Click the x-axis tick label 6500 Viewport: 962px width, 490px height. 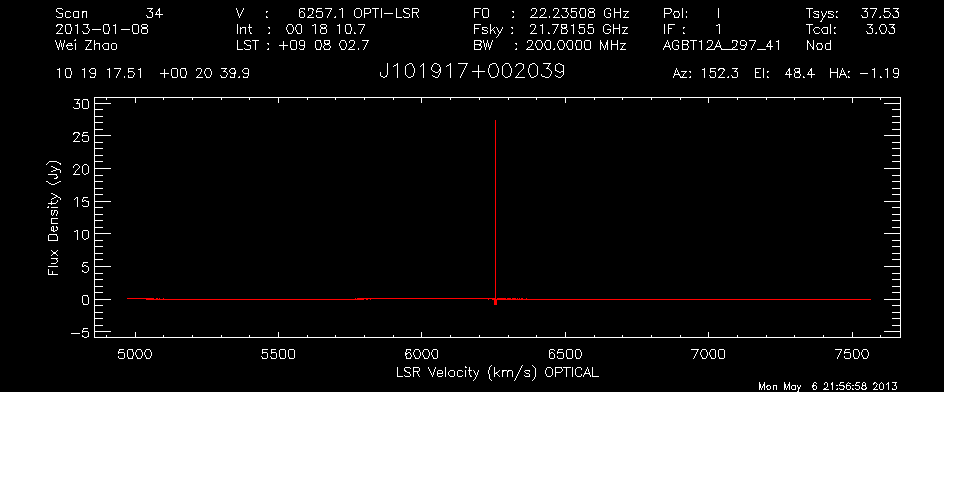(565, 354)
